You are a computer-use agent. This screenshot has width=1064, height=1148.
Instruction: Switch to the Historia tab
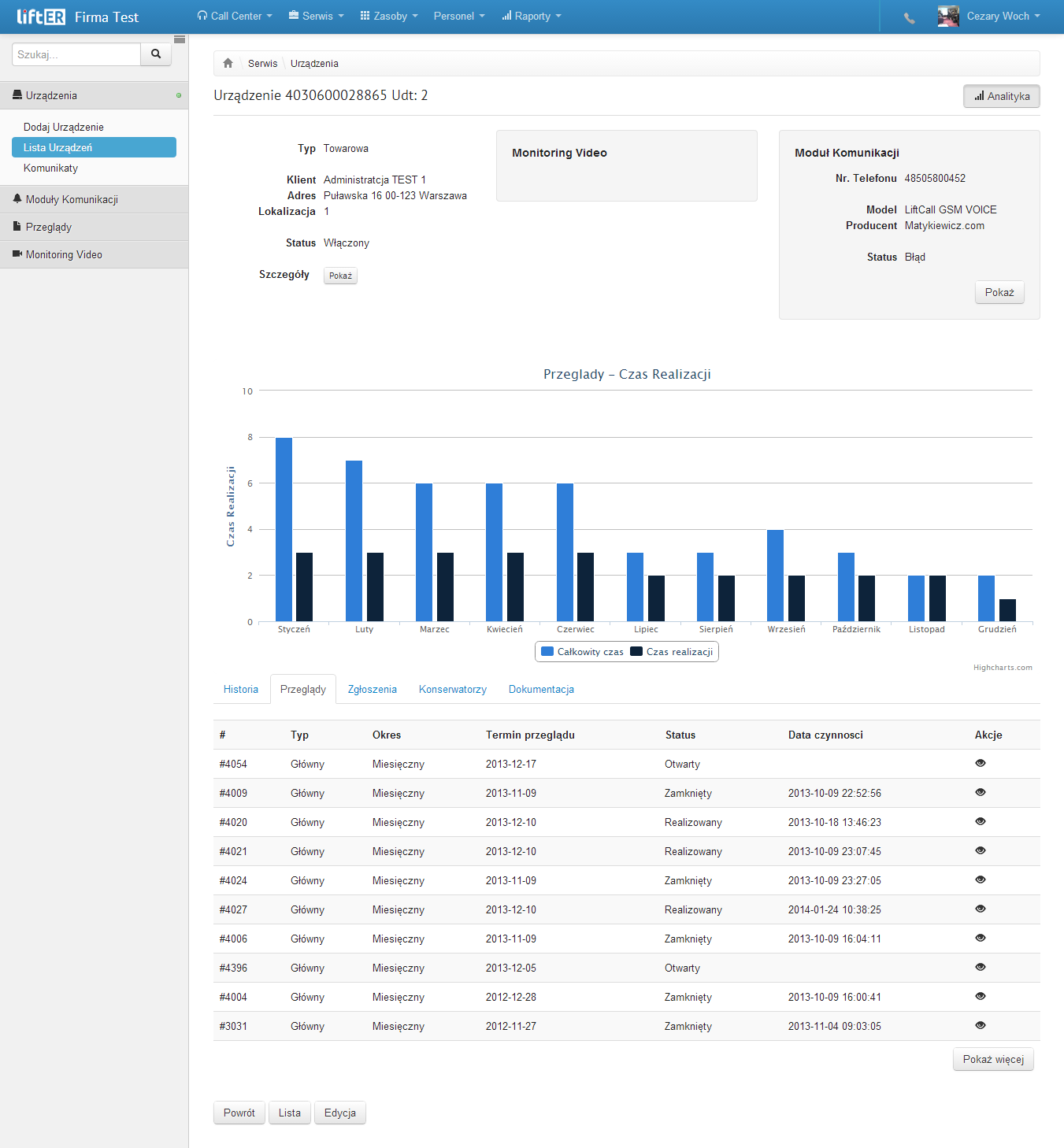pos(241,689)
